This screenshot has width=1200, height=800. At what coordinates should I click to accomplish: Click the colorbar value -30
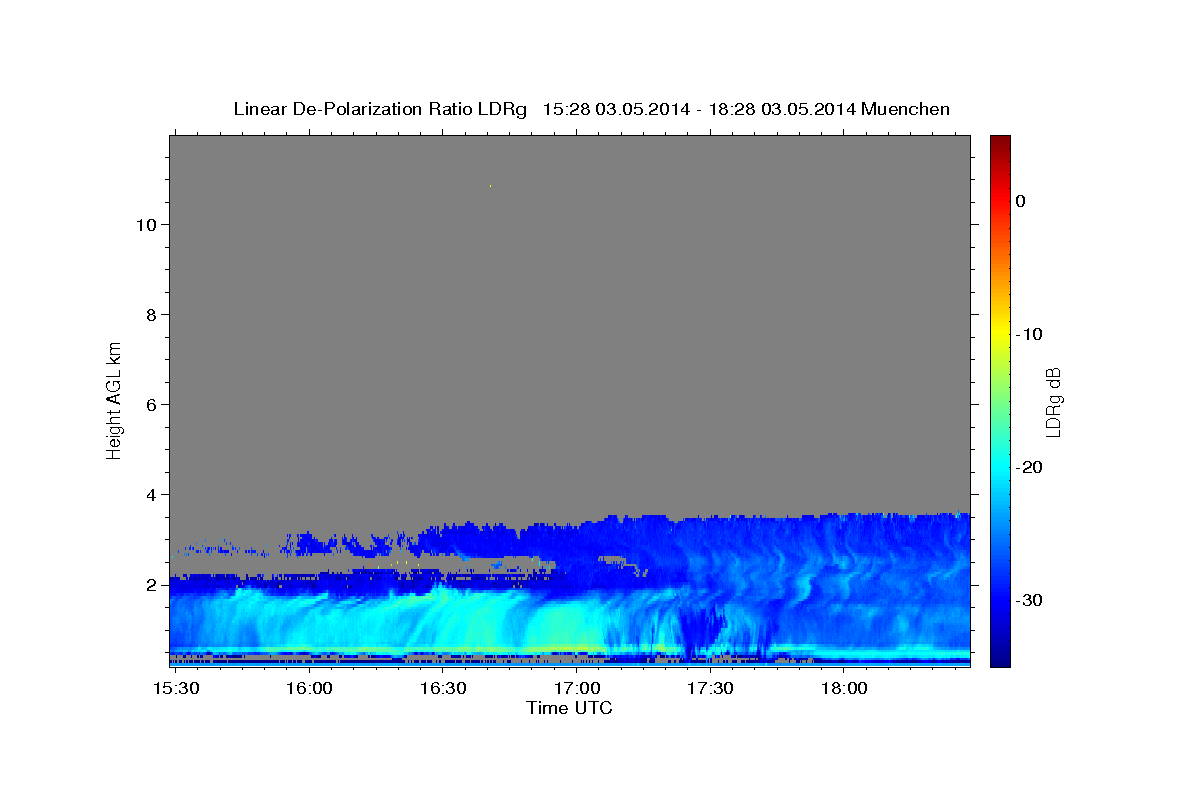tap(1029, 600)
